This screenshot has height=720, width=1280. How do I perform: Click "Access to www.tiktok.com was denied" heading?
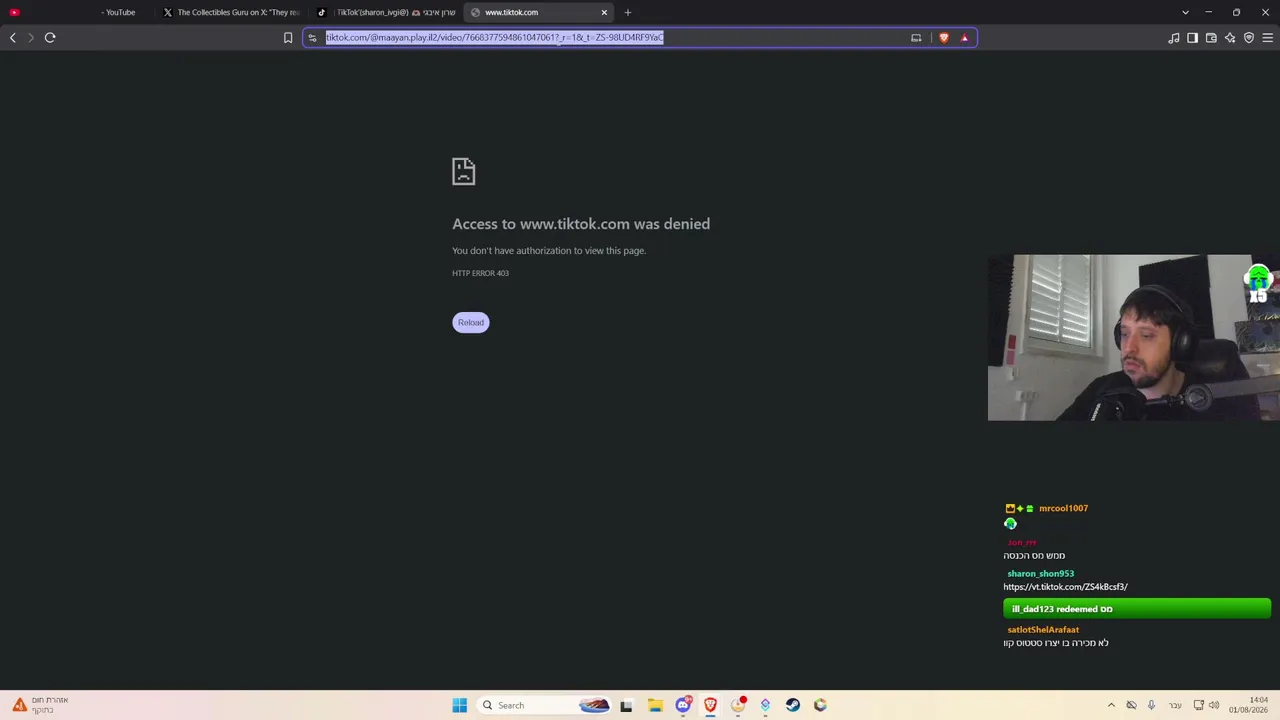pyautogui.click(x=581, y=224)
